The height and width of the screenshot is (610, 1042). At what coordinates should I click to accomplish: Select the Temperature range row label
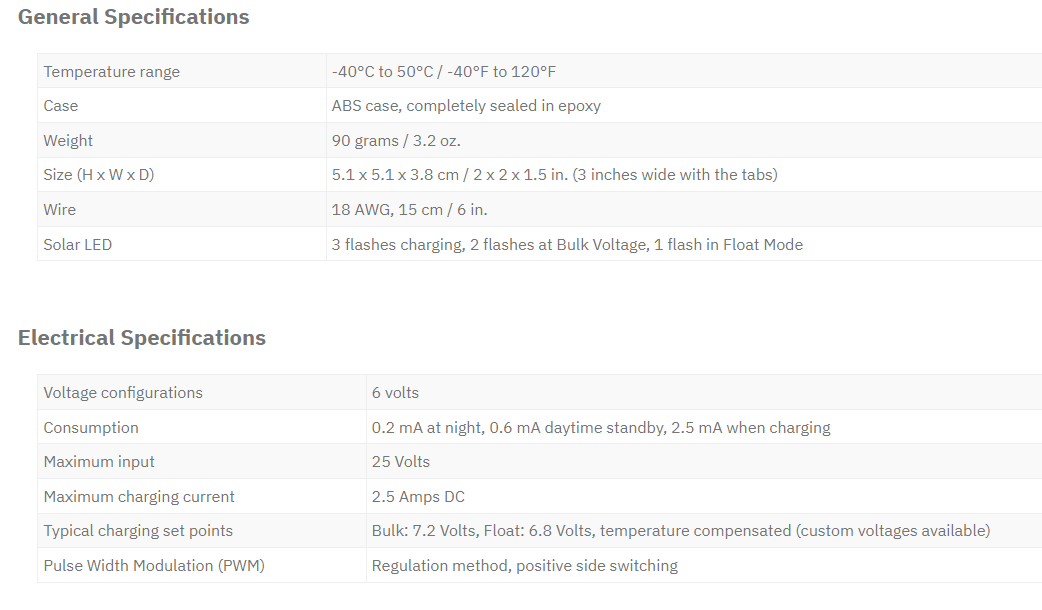(112, 72)
